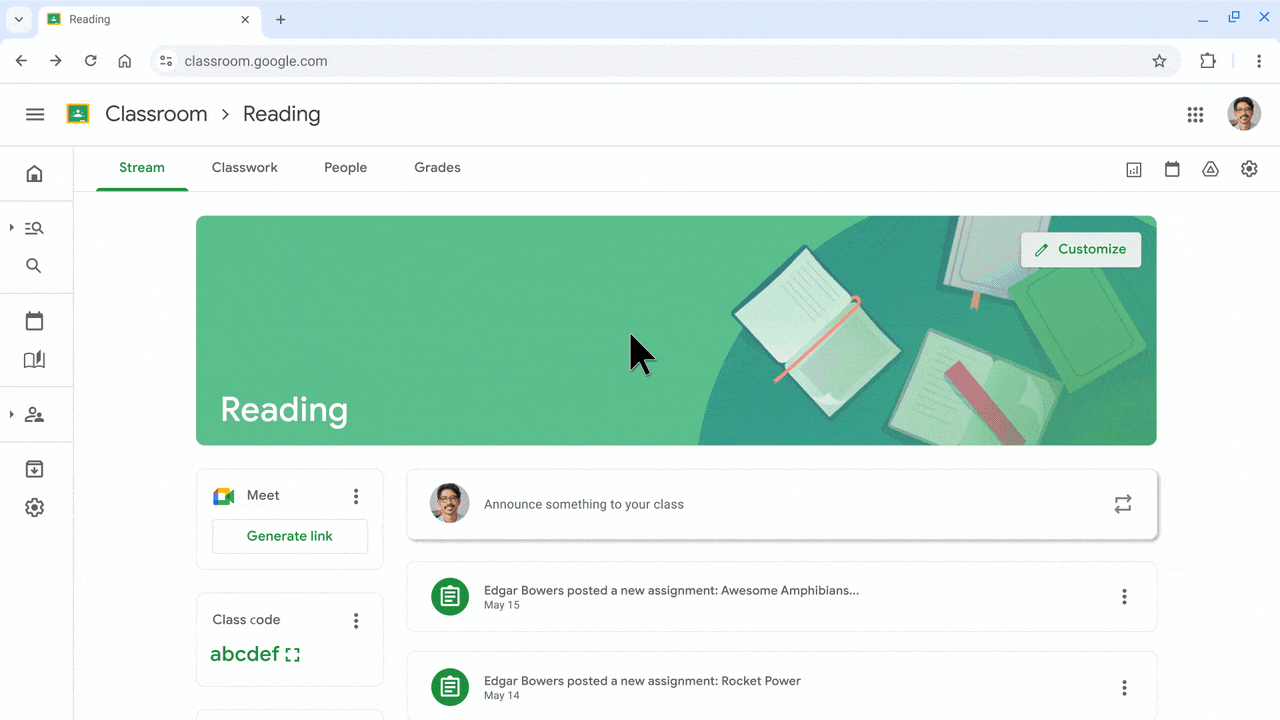Click the Classroom breadcrumb link
1280x720 pixels.
click(x=156, y=114)
